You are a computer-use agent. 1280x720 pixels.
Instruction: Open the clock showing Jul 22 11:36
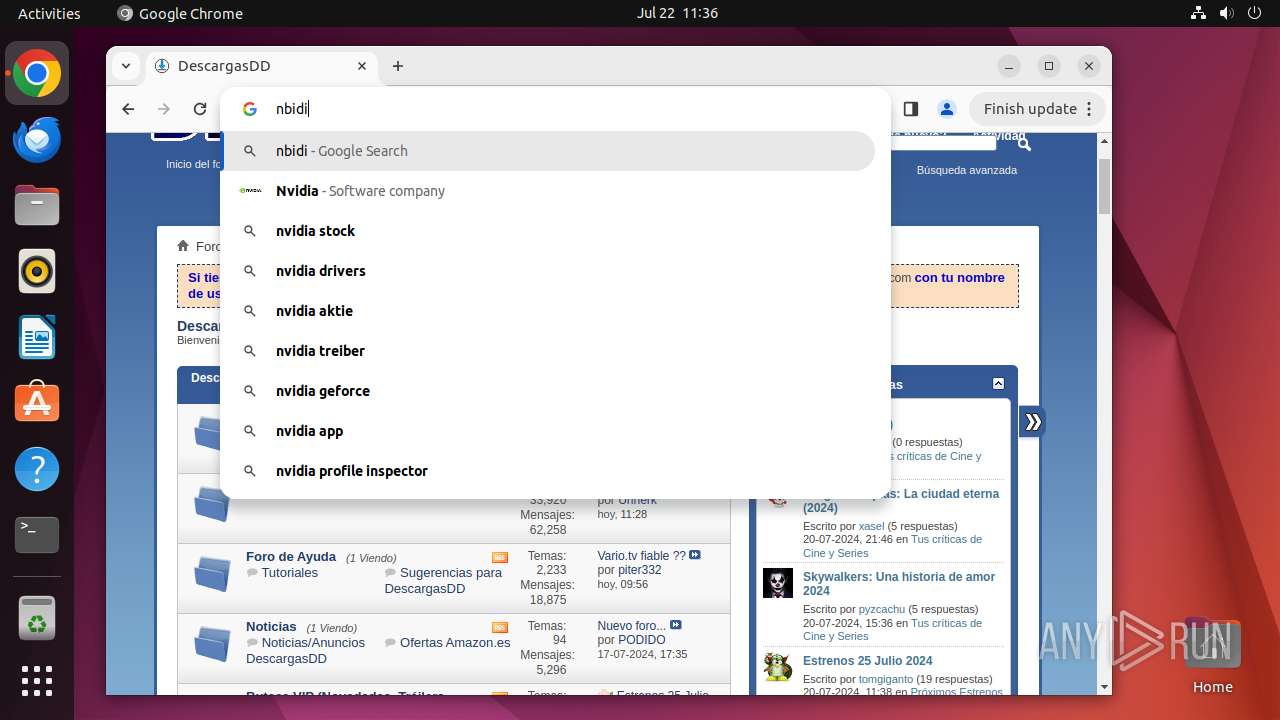(677, 14)
